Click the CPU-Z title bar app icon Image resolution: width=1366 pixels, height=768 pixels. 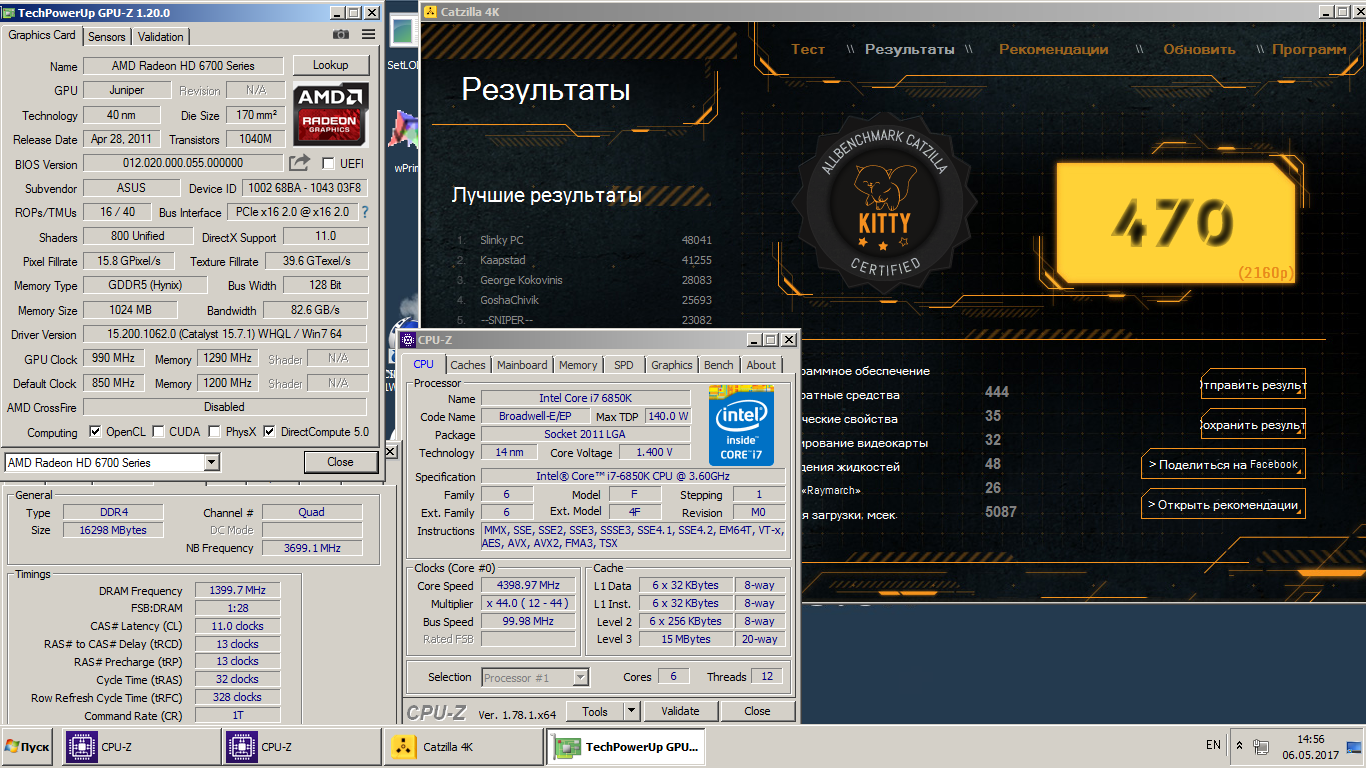tap(408, 340)
